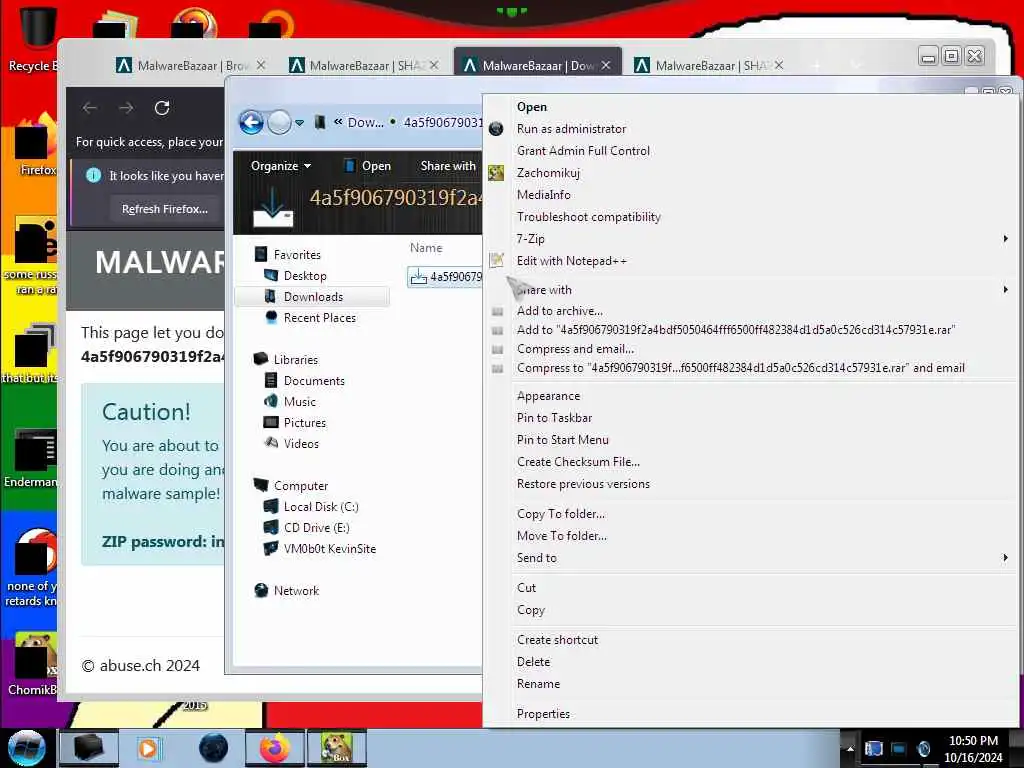Click the taskbar clock showing 10:50 PM
1024x768 pixels.
coord(972,749)
